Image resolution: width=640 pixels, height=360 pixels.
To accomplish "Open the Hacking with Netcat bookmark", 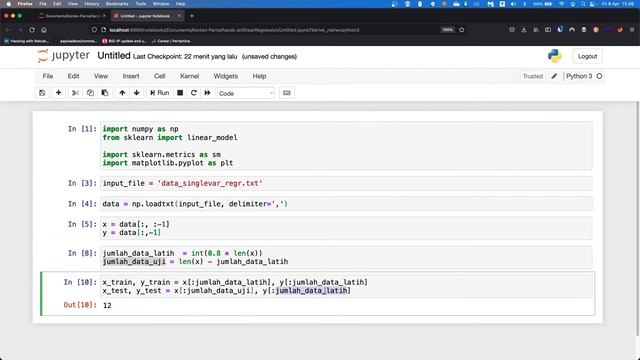I will tap(27, 41).
